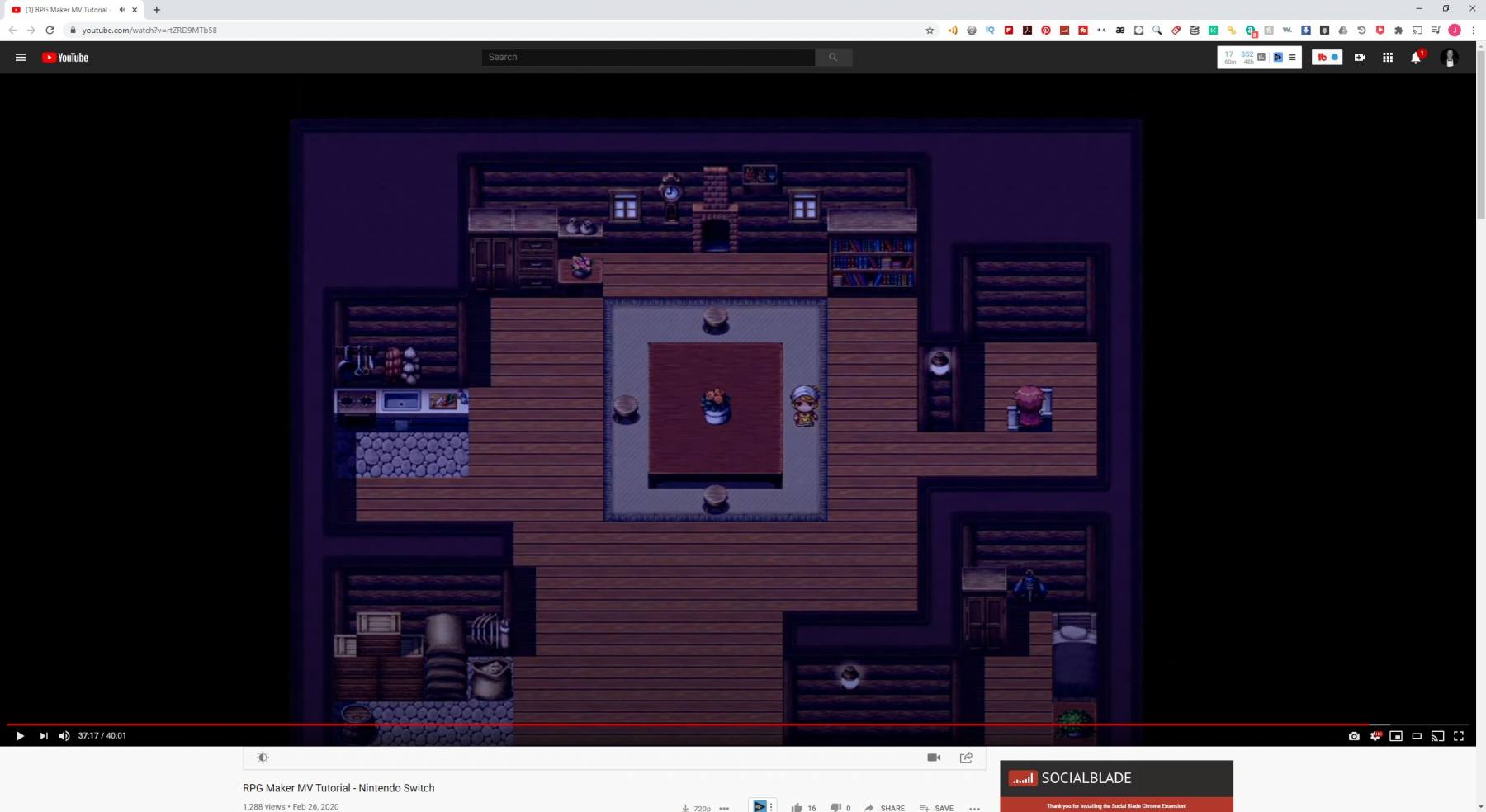Open the extensions puzzle piece menu
This screenshot has width=1486, height=812.
coord(1398,31)
